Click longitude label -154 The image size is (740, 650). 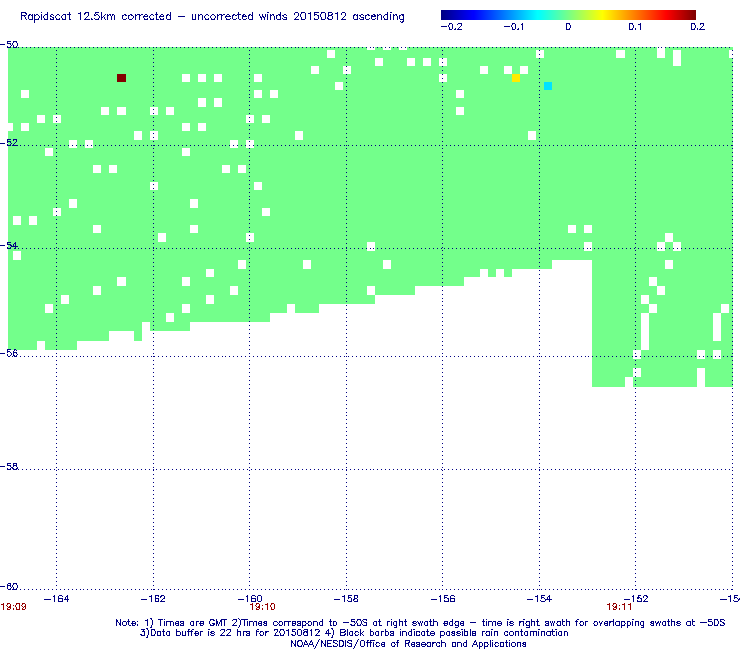[539, 599]
